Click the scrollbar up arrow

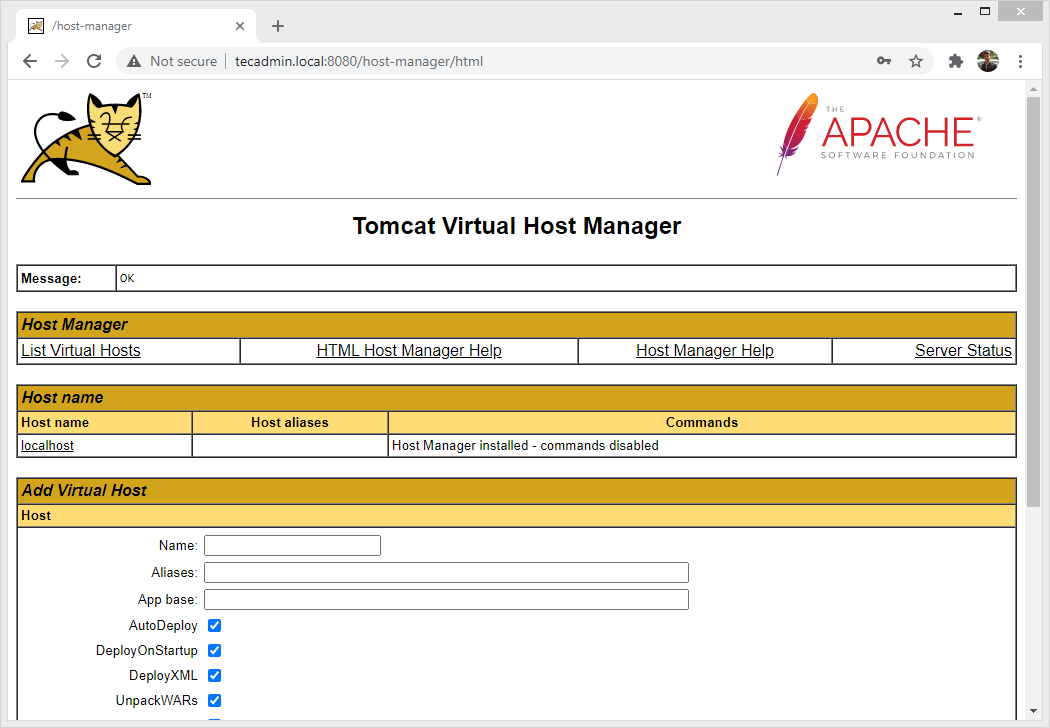point(1033,88)
